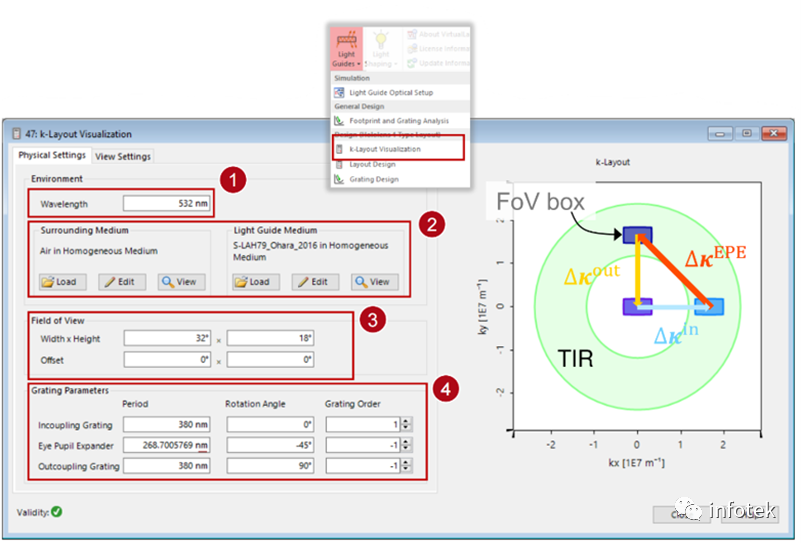Maximize the k-Layout Visualization window
The image size is (801, 543).
[x=747, y=133]
